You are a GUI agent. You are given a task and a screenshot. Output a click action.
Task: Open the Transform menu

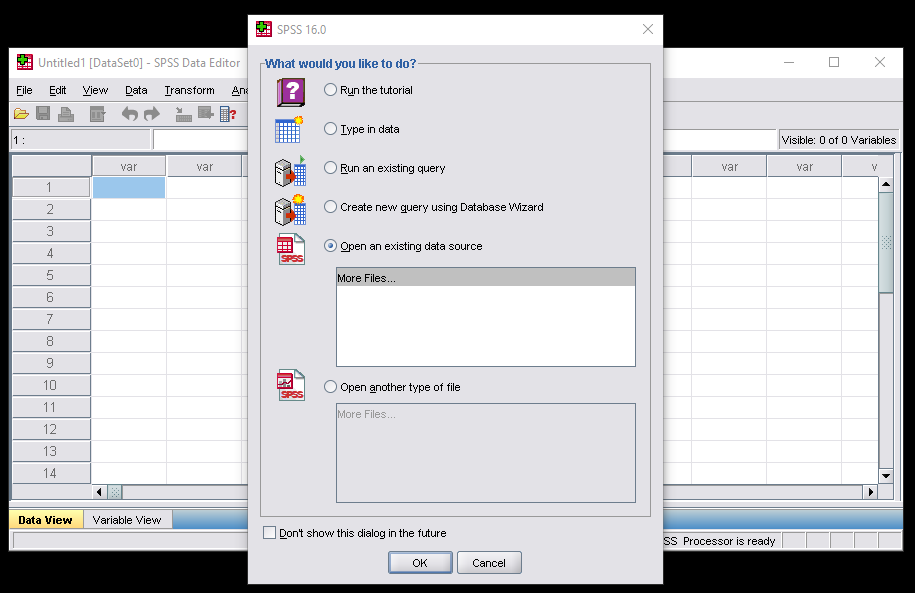[x=189, y=90]
